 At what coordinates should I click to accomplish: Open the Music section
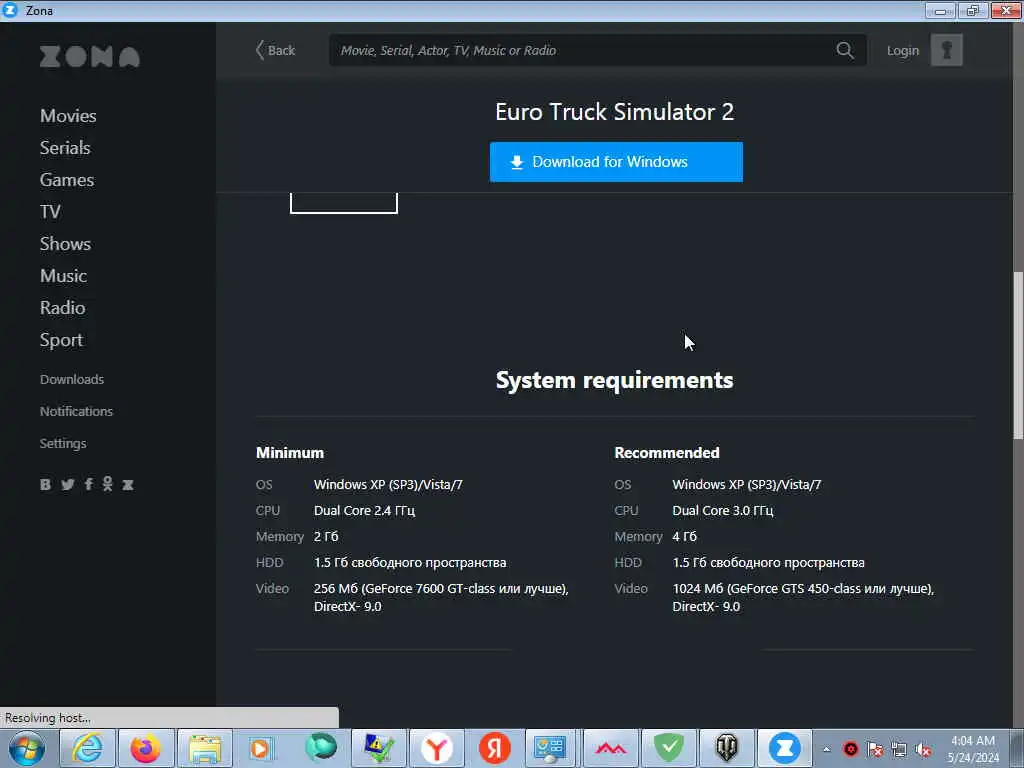63,276
